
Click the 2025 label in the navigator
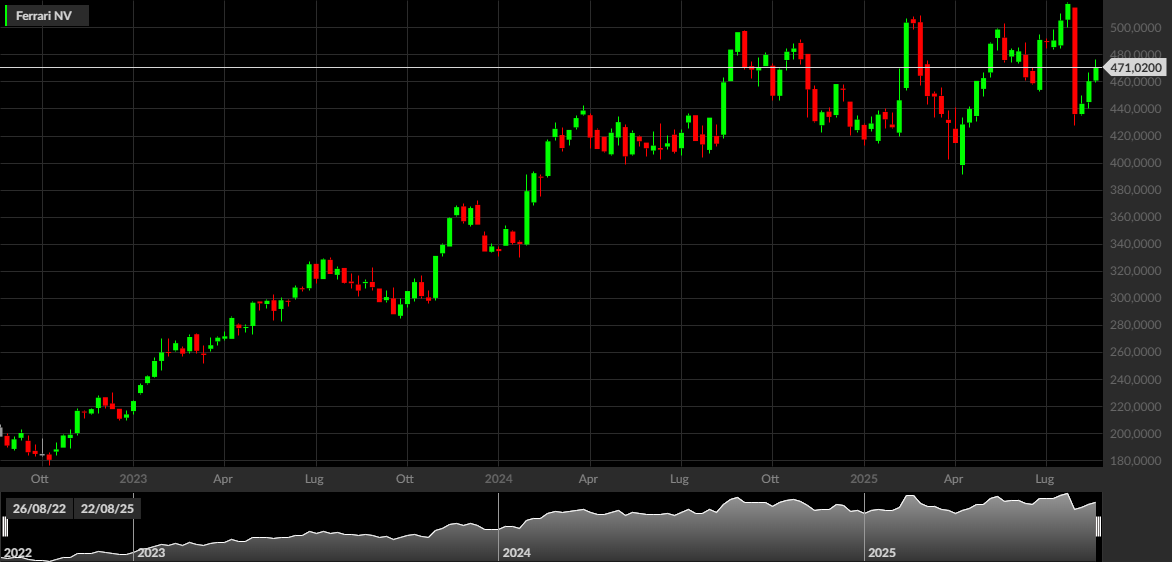(881, 554)
